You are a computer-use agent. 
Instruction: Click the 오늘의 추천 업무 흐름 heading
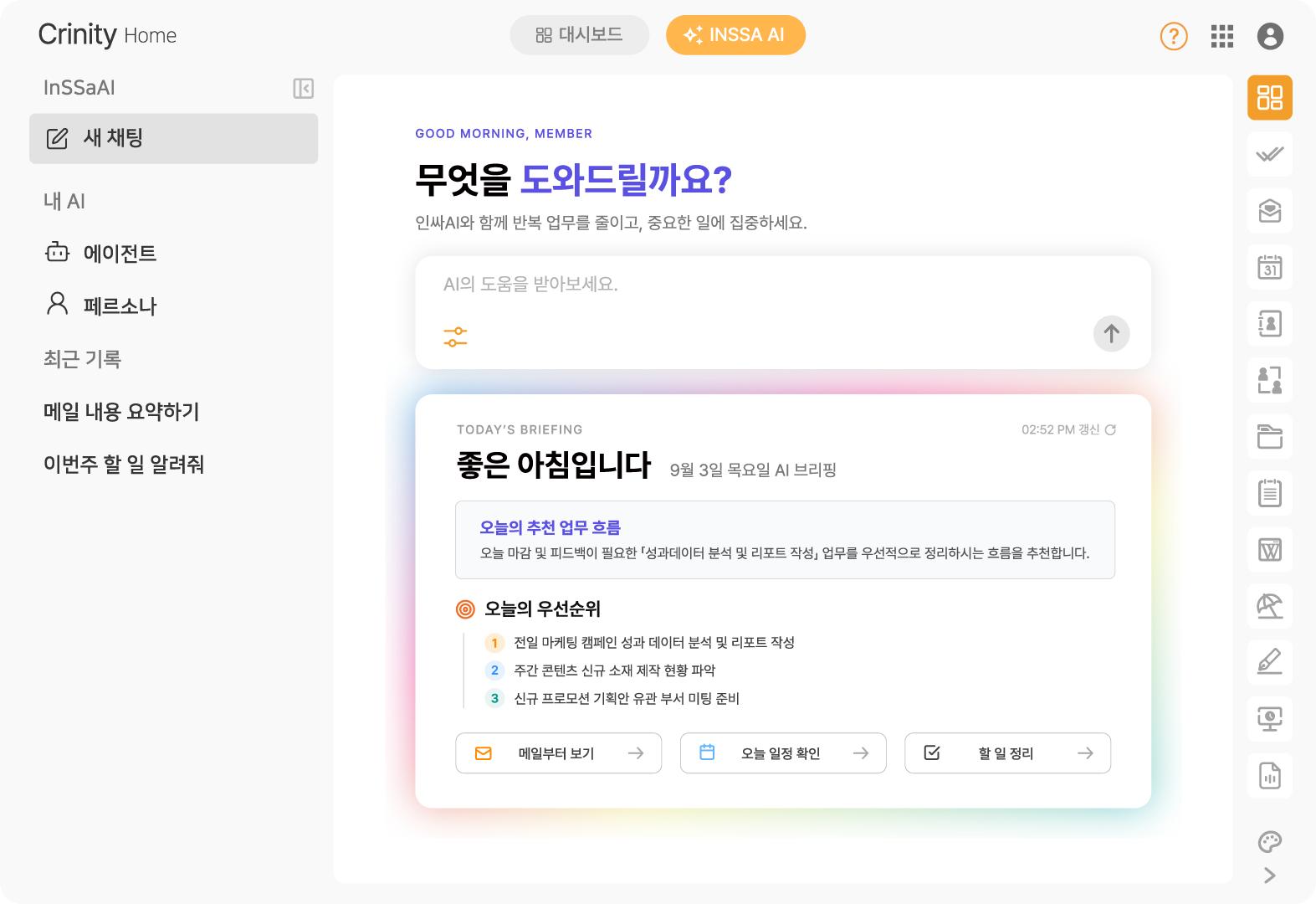point(550,527)
